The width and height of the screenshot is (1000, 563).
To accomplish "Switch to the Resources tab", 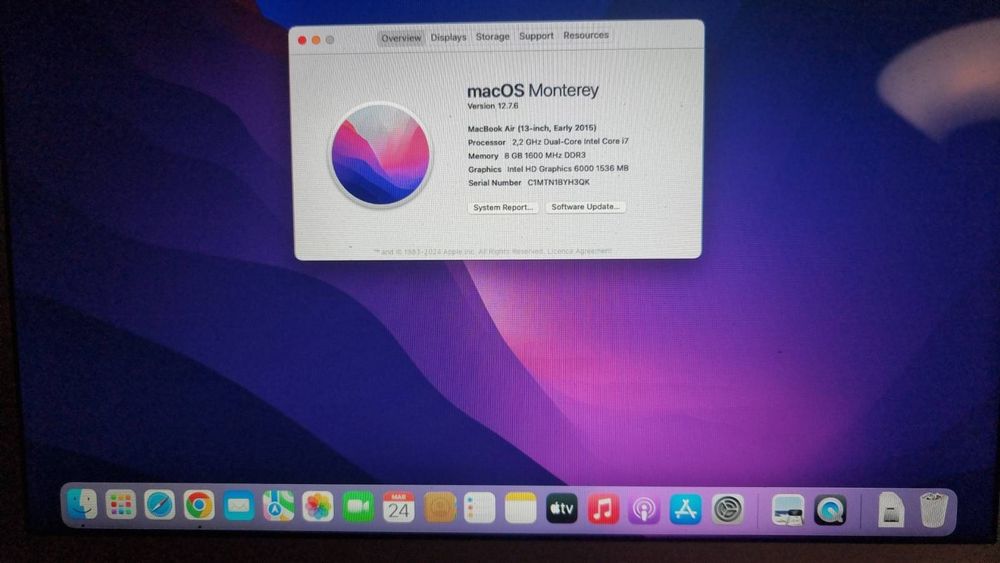I will pyautogui.click(x=586, y=36).
